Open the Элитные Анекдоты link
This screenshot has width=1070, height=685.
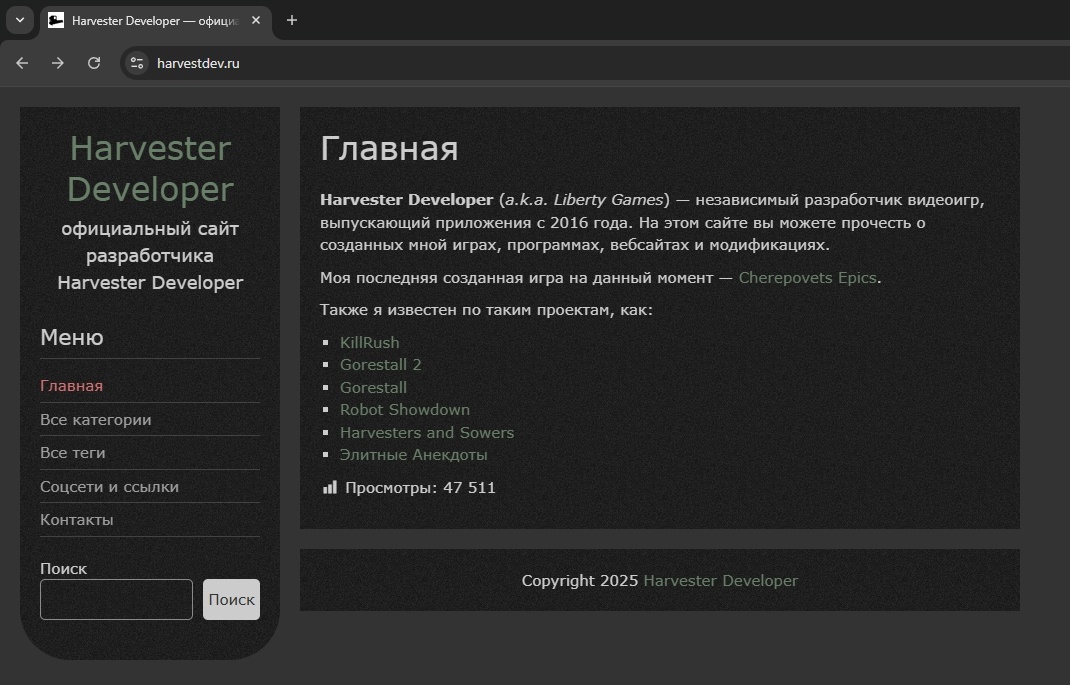point(414,455)
